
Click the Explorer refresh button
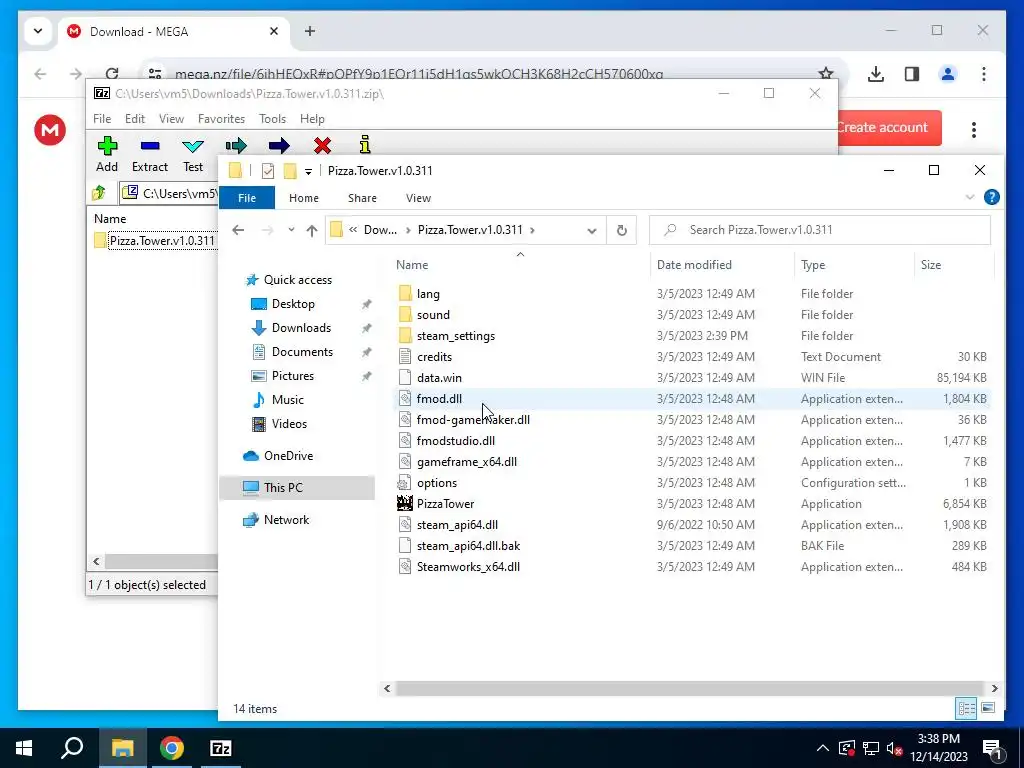[622, 230]
